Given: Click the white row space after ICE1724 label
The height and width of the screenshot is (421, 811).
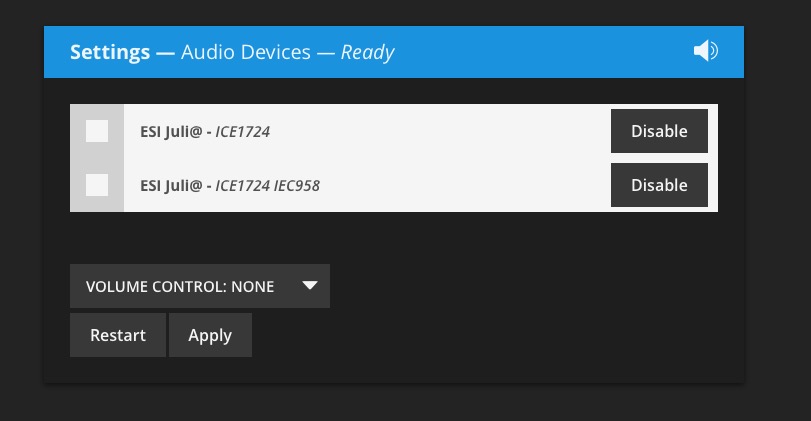Looking at the screenshot, I should click(x=440, y=131).
